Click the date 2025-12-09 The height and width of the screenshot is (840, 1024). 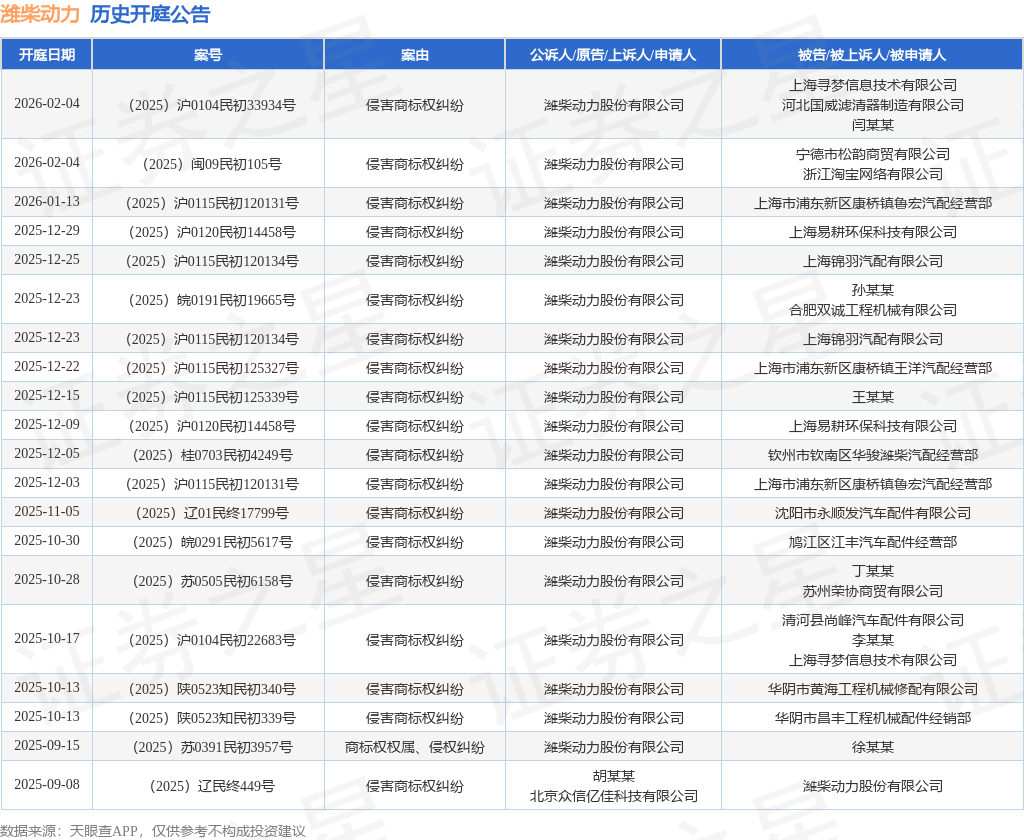(47, 425)
